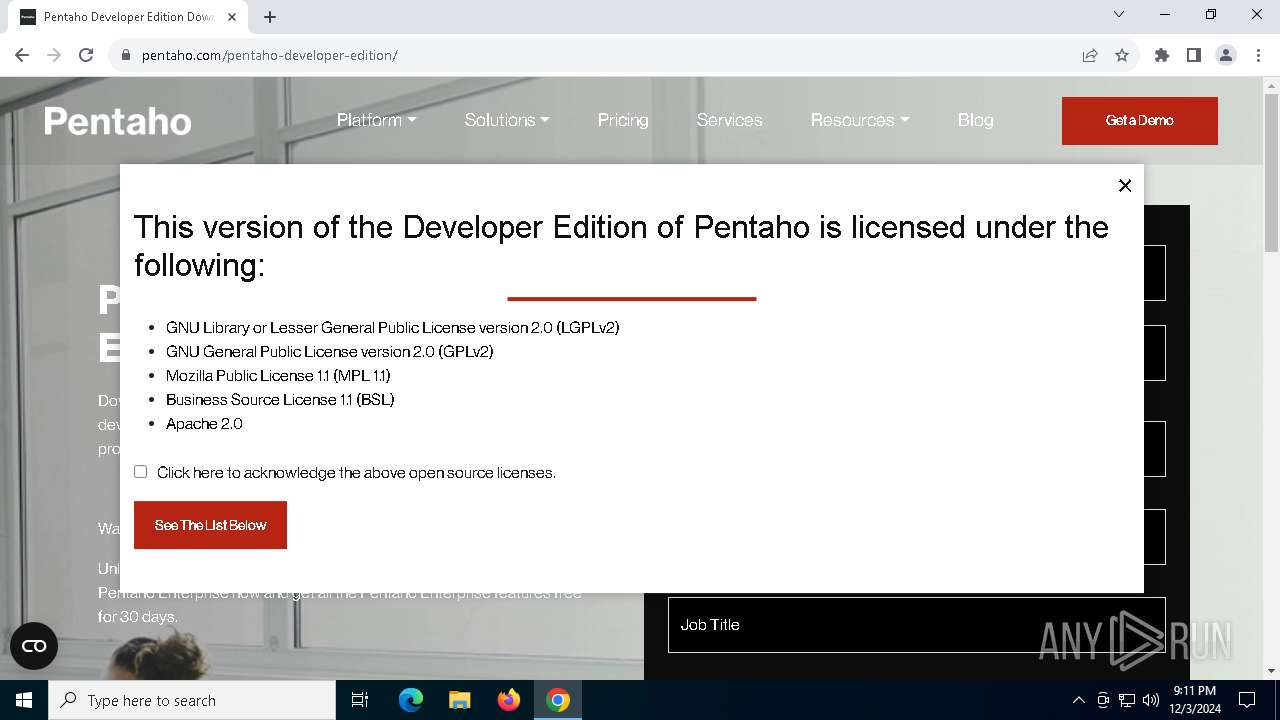Click the dialog's licensing heading text
The height and width of the screenshot is (720, 1280).
pos(621,246)
